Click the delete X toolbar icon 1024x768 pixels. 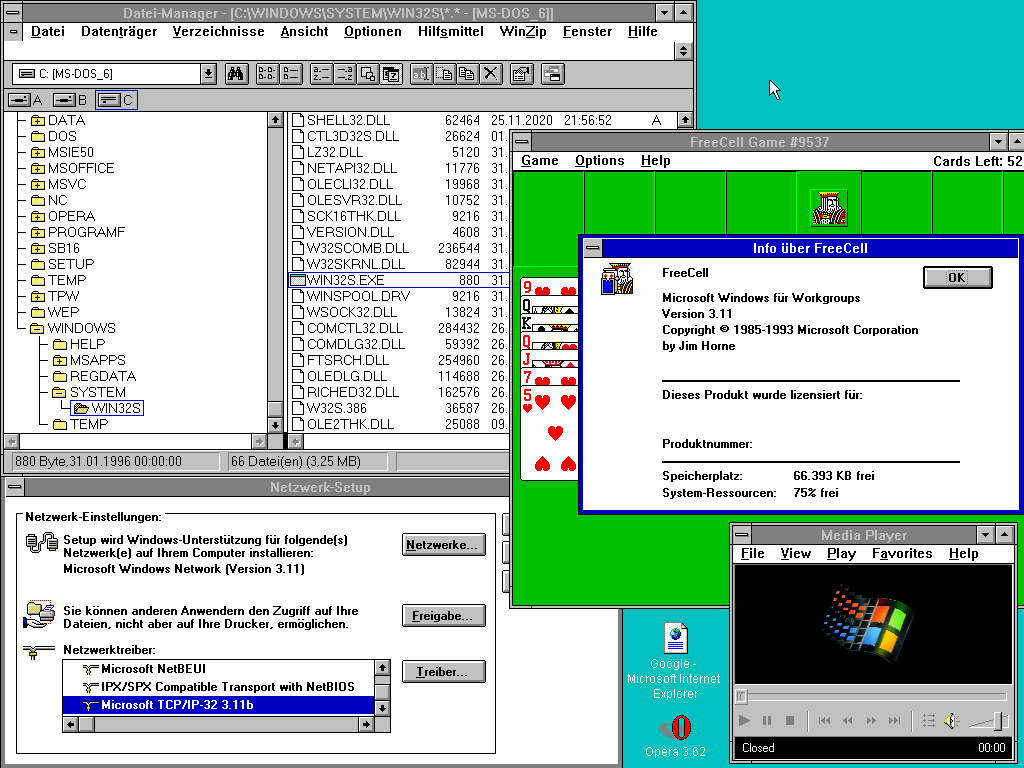[x=490, y=74]
